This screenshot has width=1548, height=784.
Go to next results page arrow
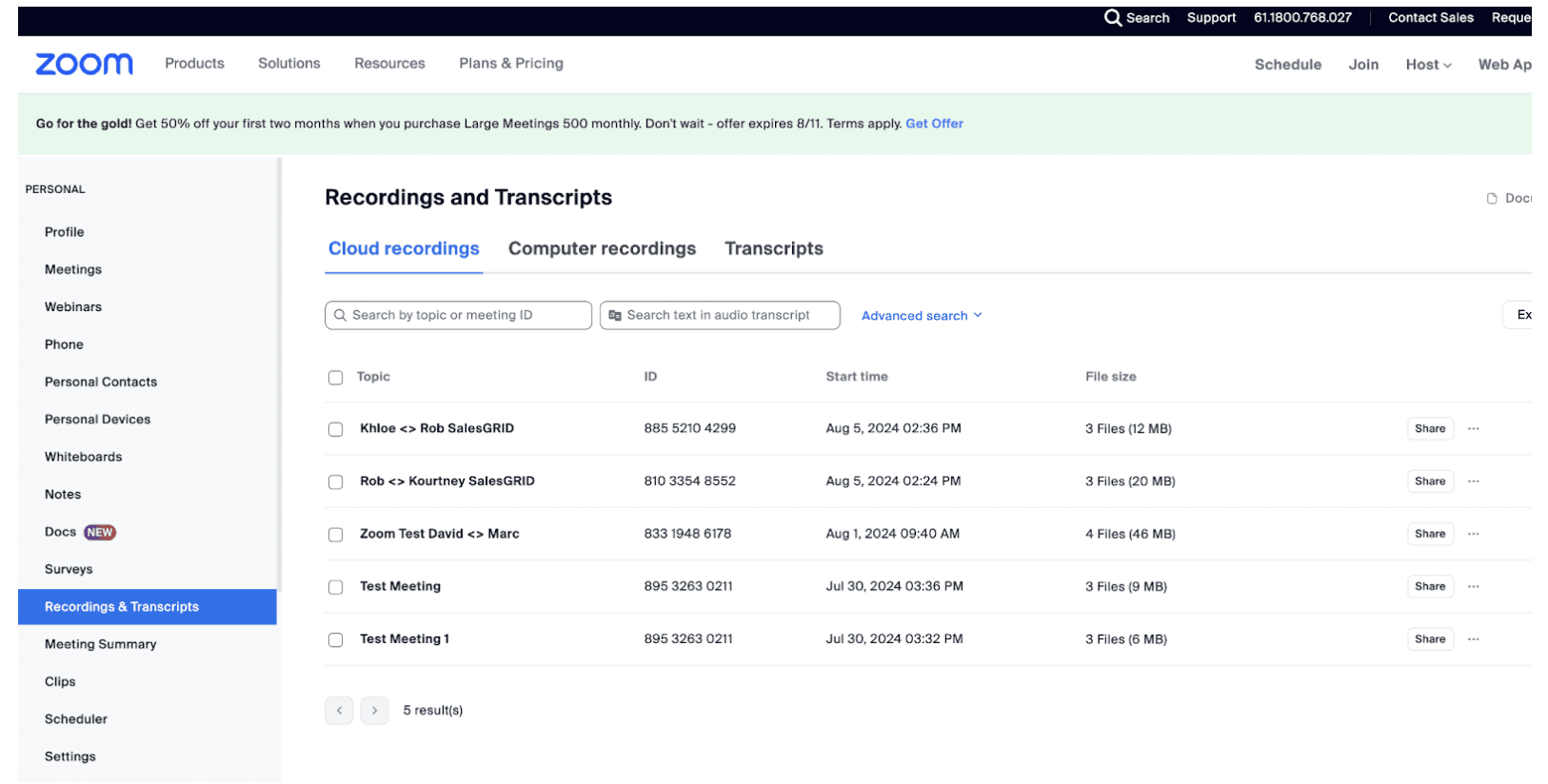tap(375, 711)
